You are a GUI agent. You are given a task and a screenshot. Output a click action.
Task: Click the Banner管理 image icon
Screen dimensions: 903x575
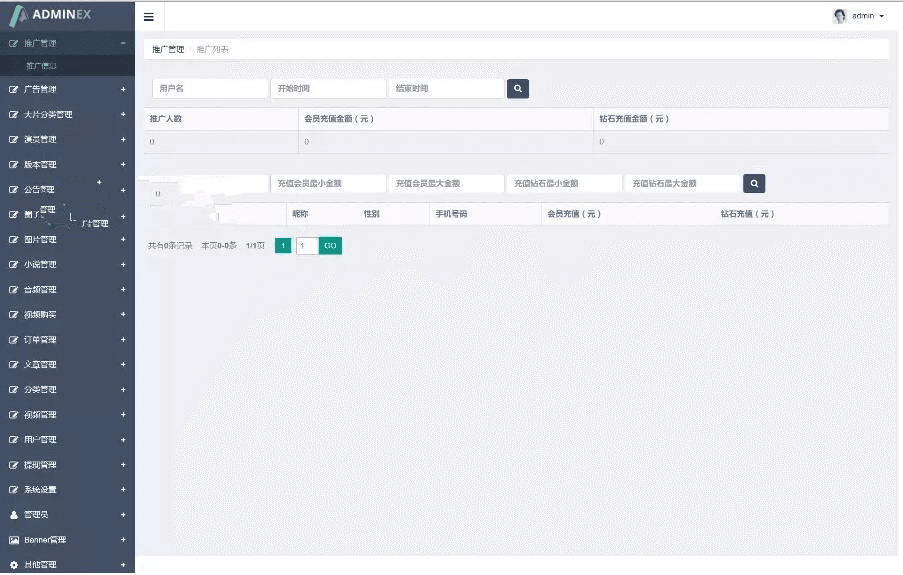pyautogui.click(x=14, y=540)
